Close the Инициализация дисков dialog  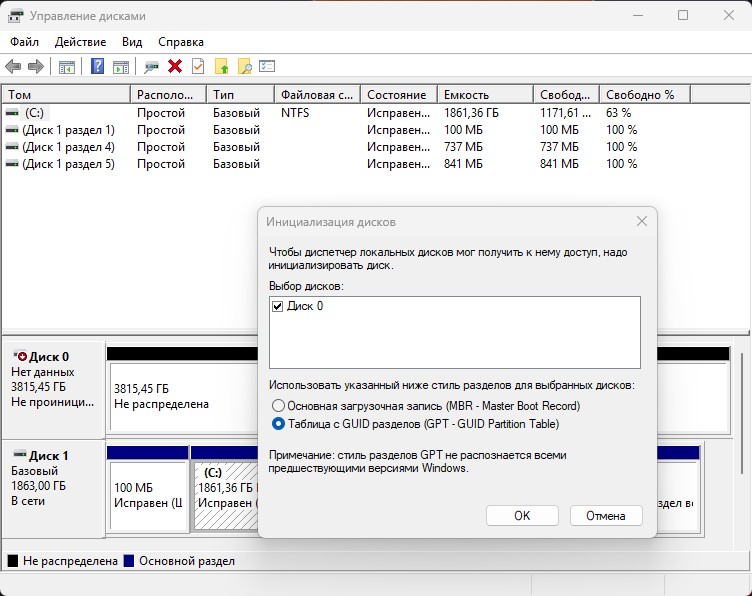coord(641,221)
